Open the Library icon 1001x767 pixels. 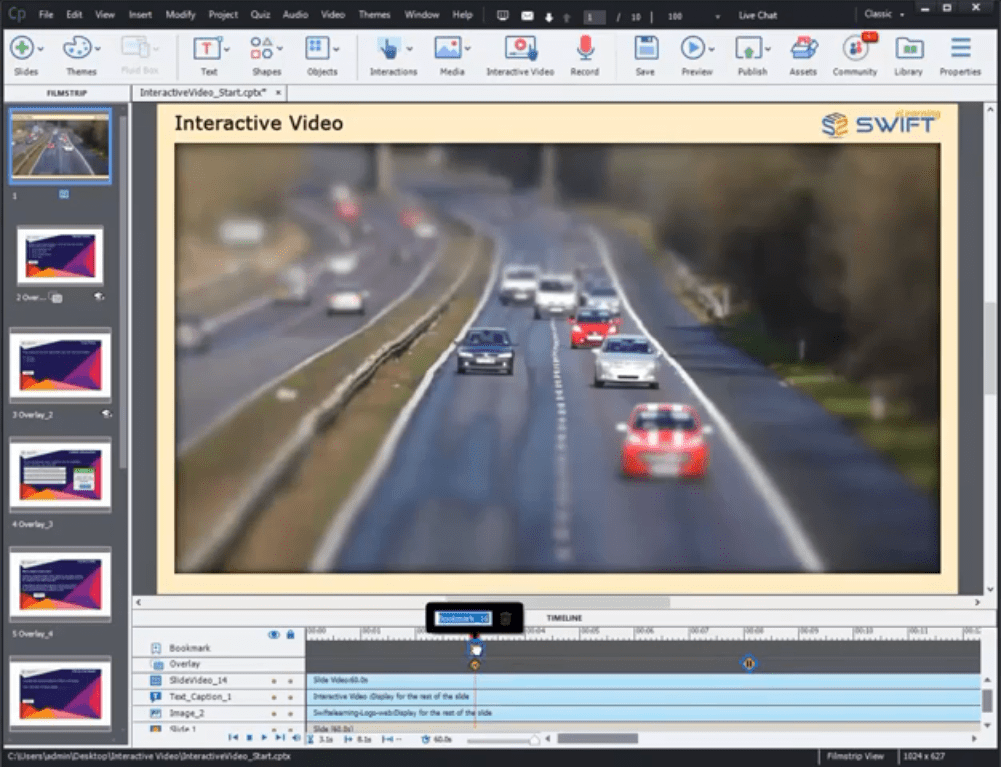(x=908, y=48)
